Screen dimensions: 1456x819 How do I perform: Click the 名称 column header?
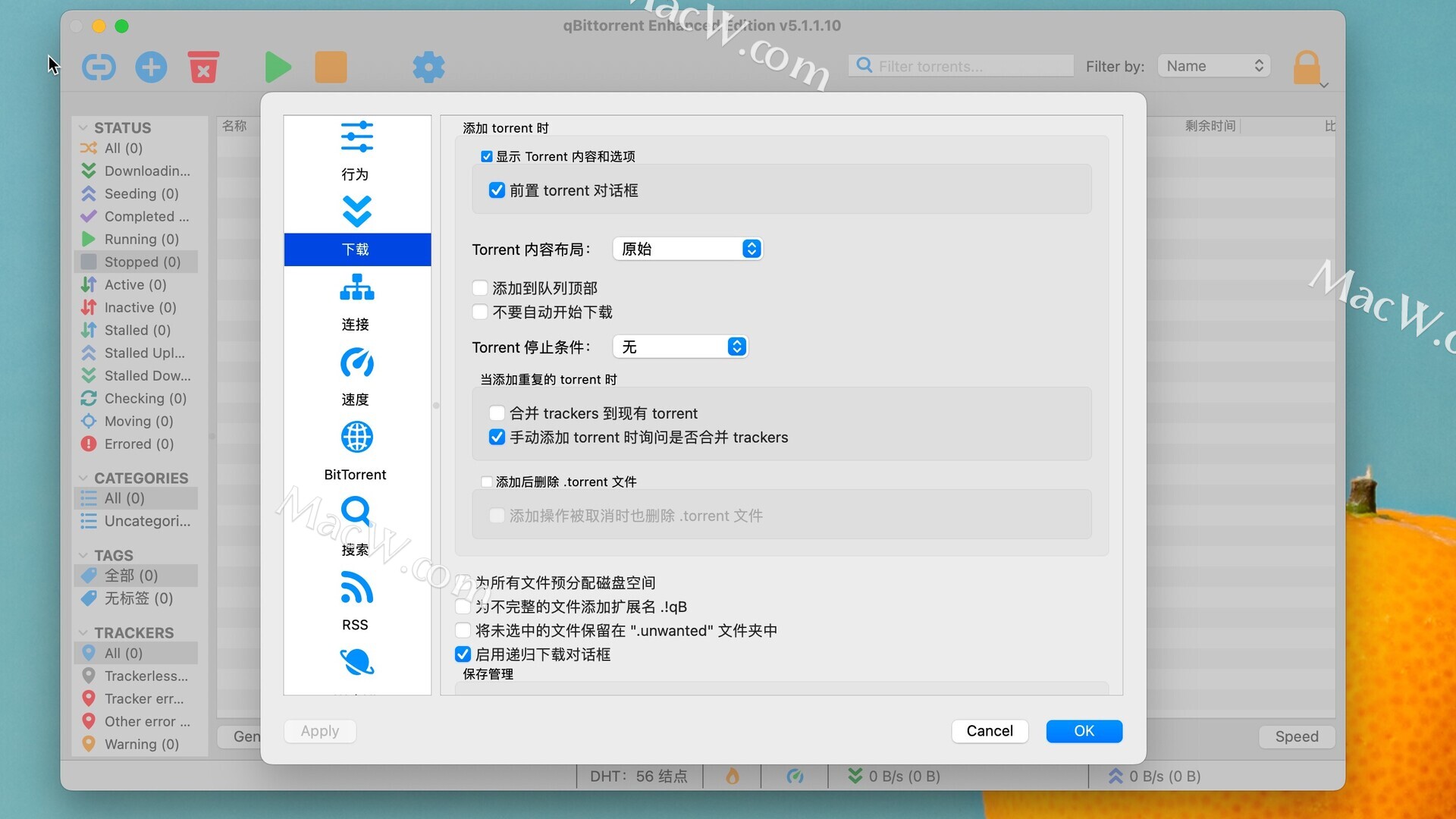point(234,126)
